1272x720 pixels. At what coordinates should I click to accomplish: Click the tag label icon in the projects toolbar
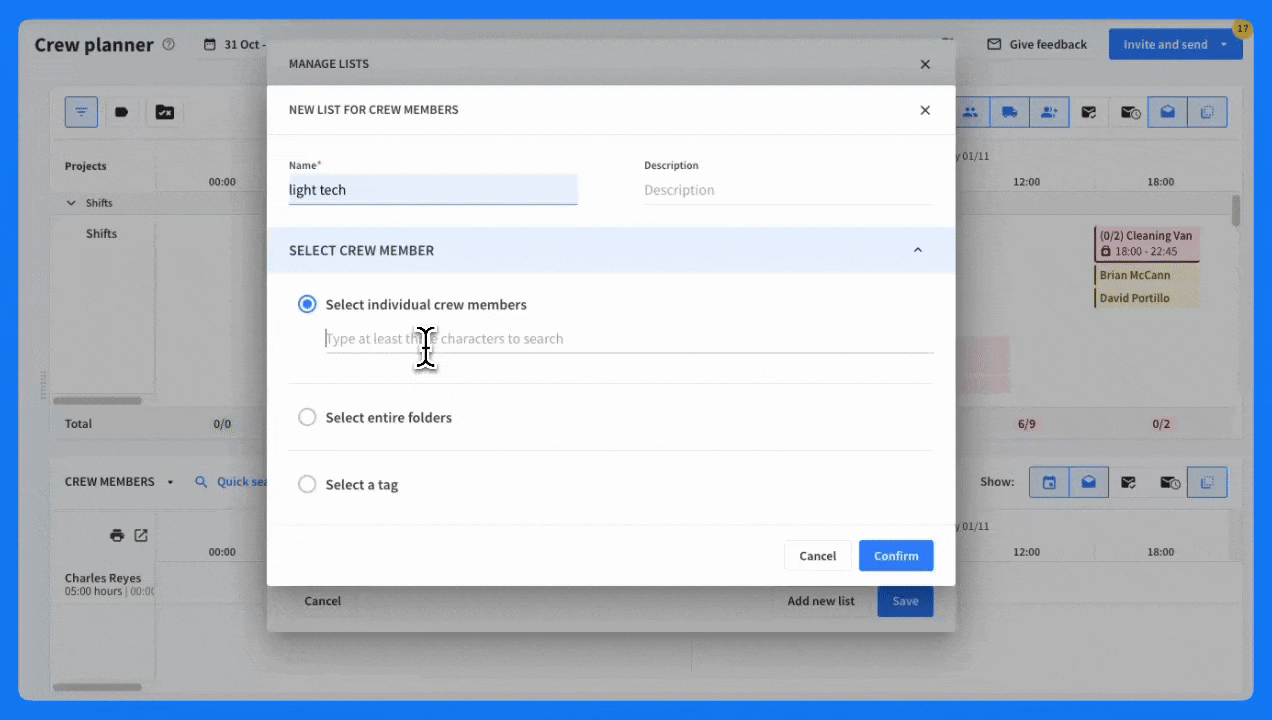tap(122, 112)
